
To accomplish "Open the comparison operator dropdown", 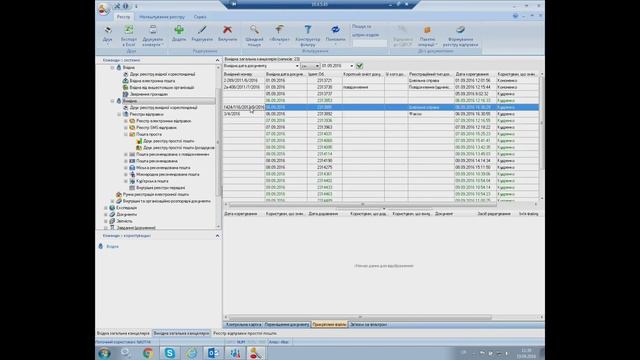I will point(317,66).
